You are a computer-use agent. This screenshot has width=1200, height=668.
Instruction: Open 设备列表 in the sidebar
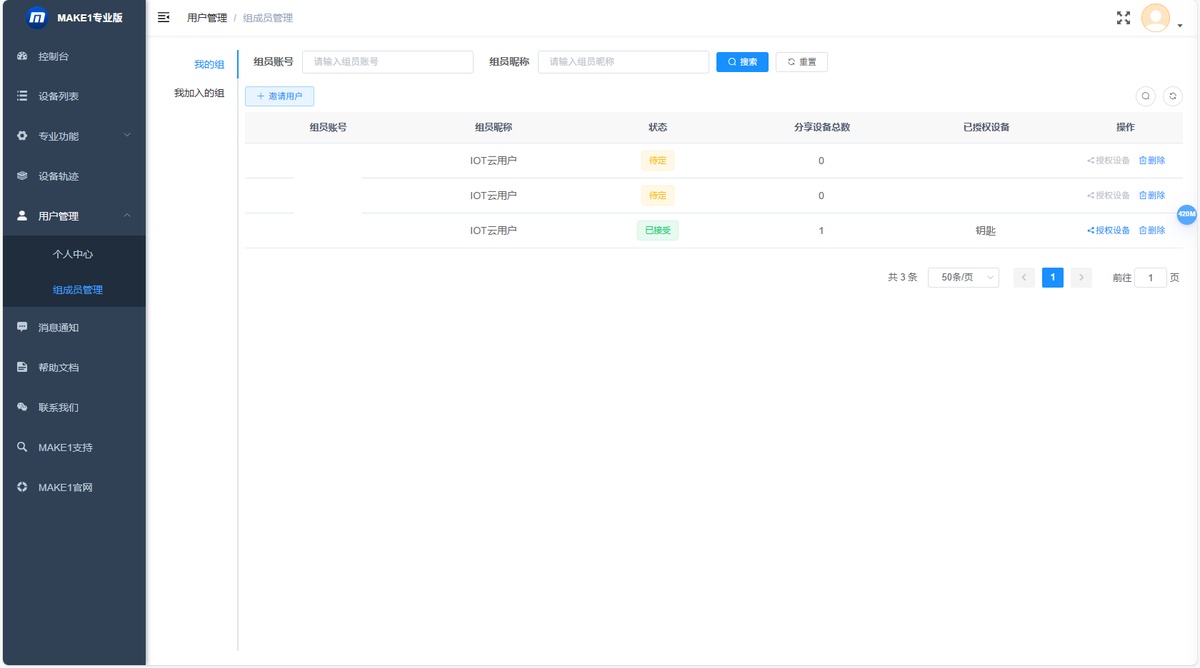(73, 96)
